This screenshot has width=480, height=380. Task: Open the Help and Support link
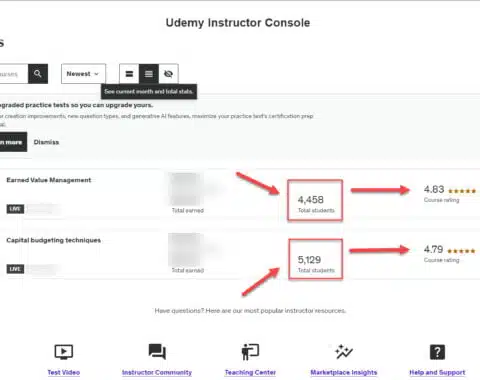click(437, 372)
